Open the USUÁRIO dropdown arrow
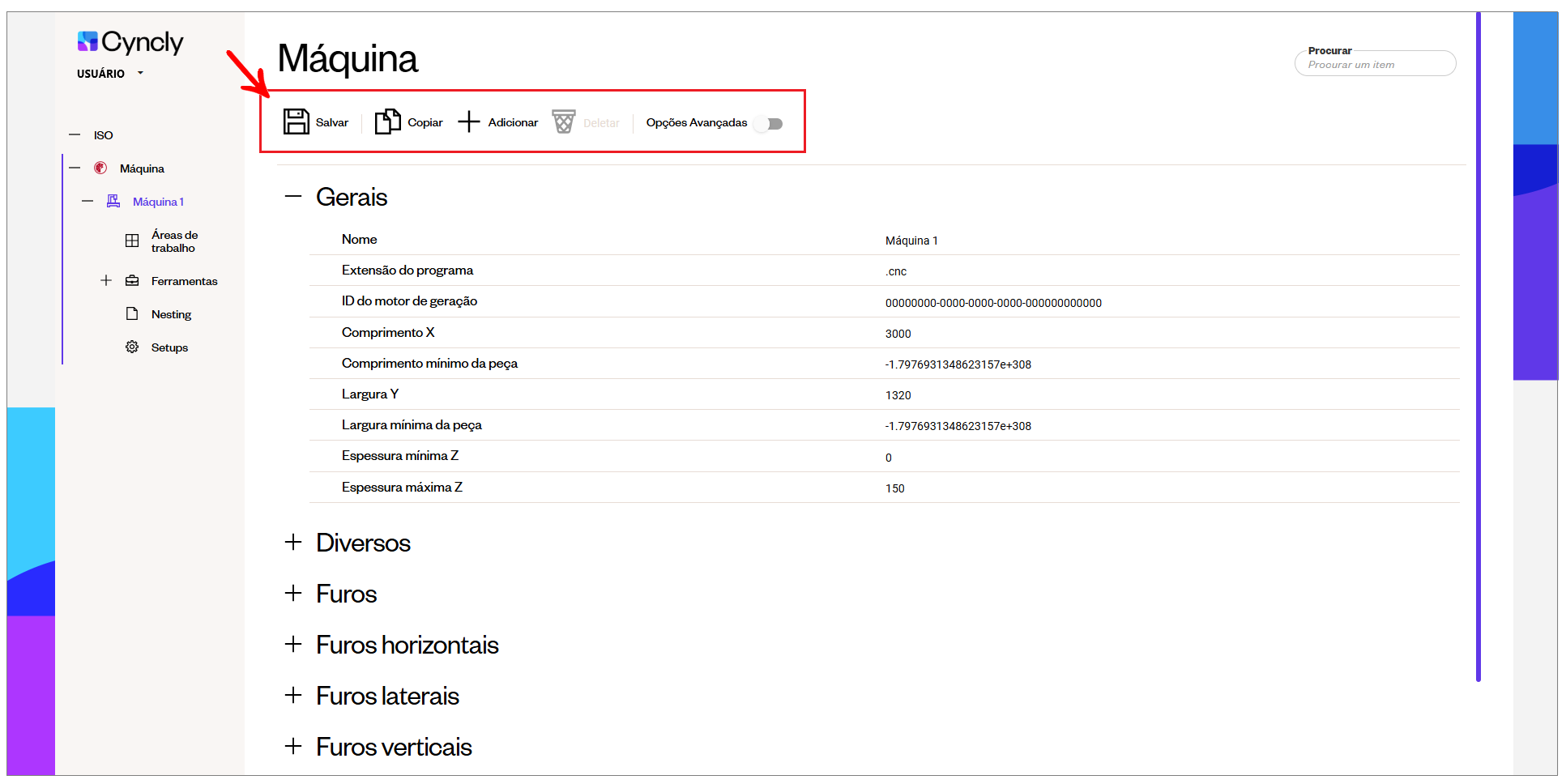 click(140, 73)
